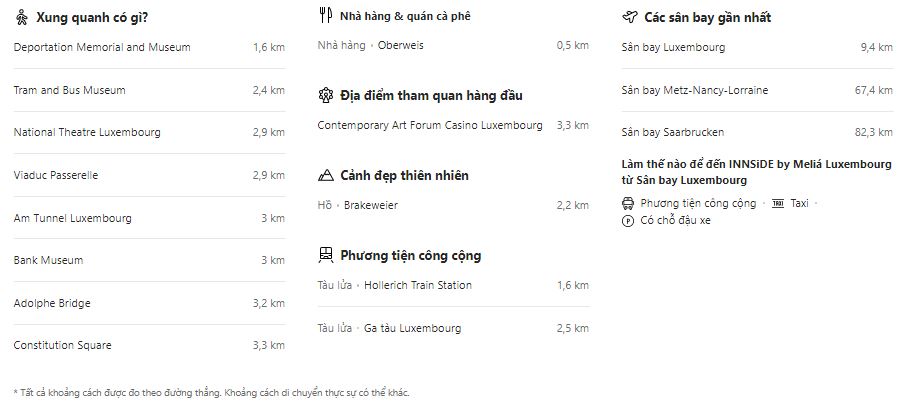
Task: Open Deportation Memorial and Museum entry
Action: click(102, 47)
